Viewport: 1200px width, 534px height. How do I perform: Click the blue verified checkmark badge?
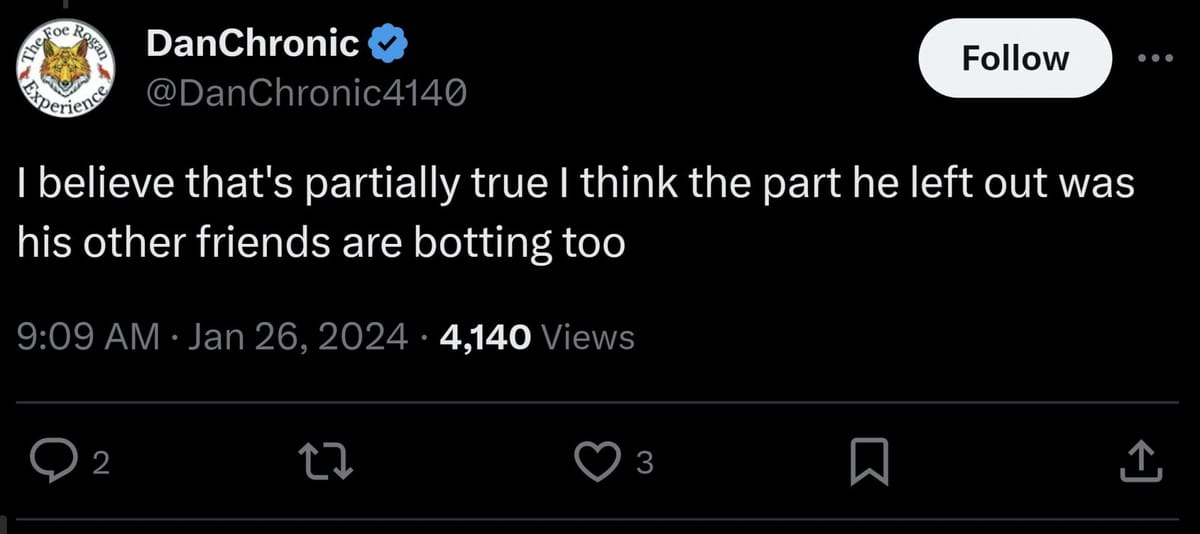point(387,43)
